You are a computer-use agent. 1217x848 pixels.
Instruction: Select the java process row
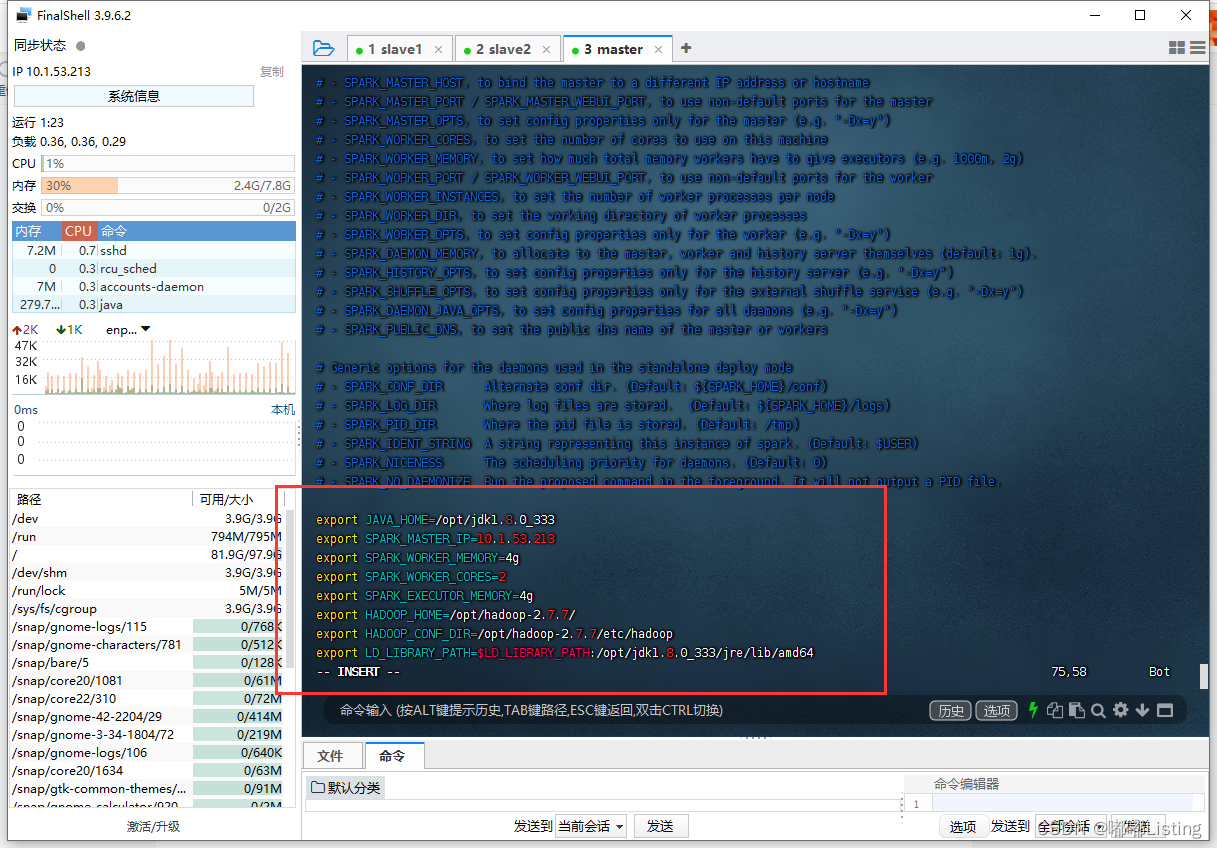point(154,305)
